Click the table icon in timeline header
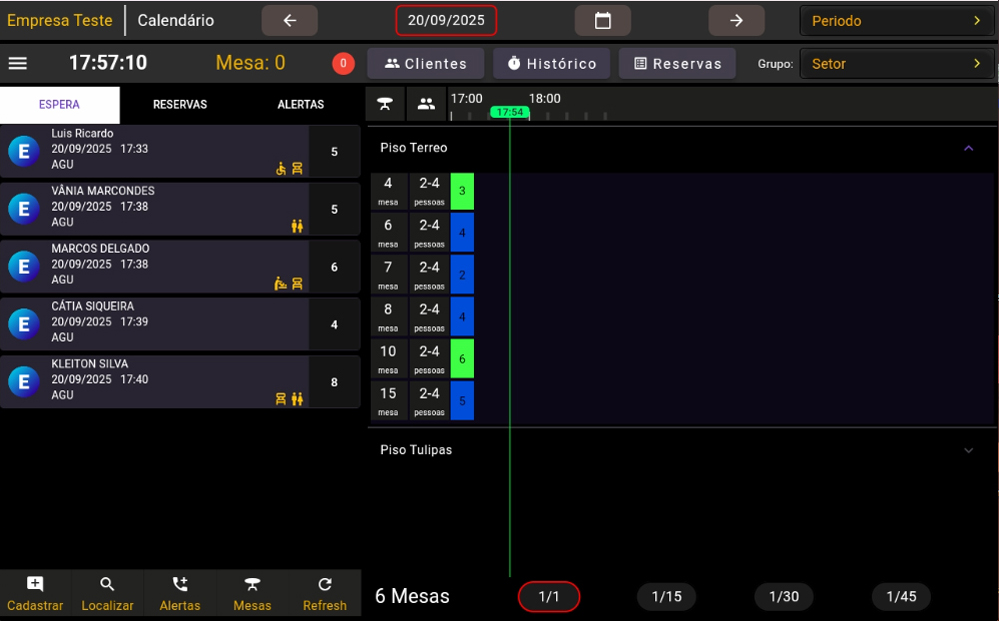The height and width of the screenshot is (621, 999). 385,103
